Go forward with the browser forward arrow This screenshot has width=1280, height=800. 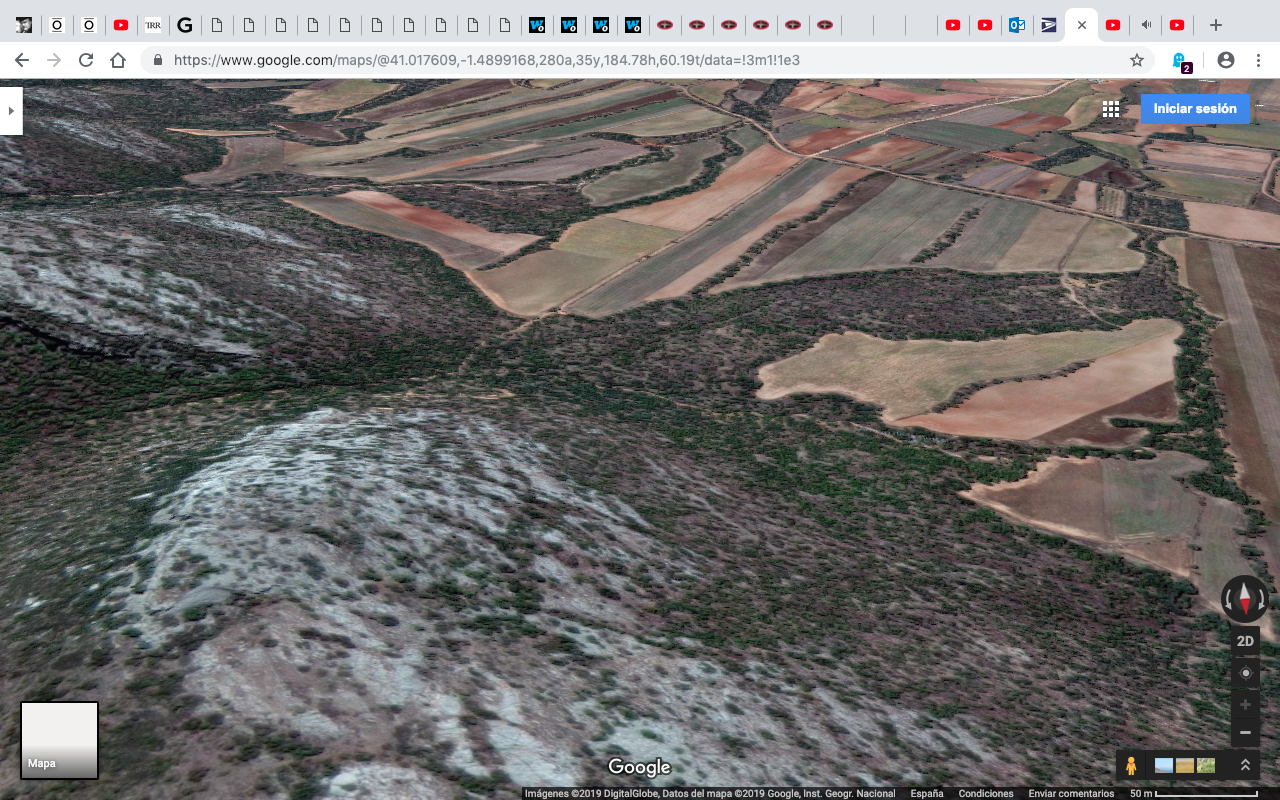pyautogui.click(x=54, y=60)
